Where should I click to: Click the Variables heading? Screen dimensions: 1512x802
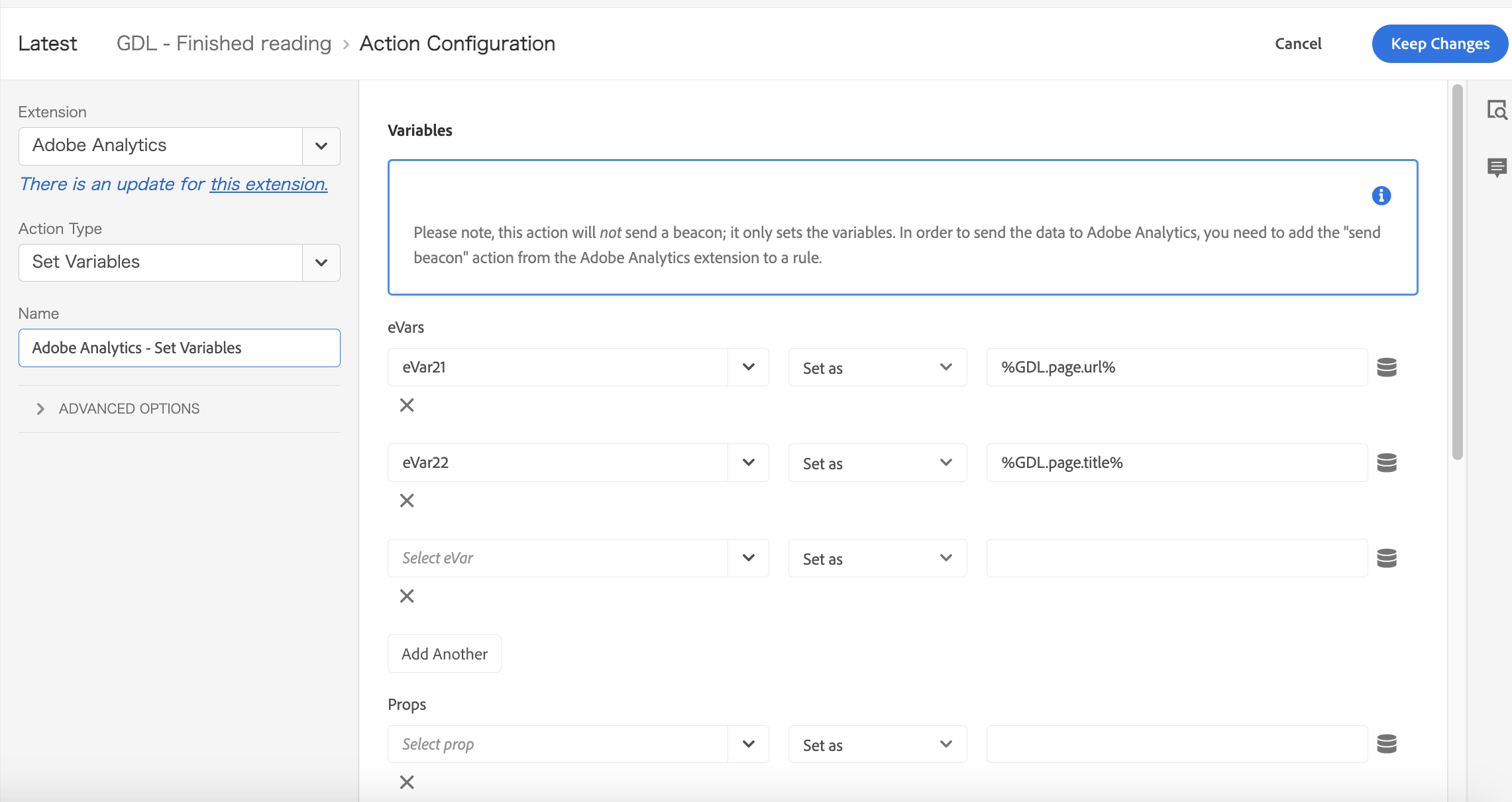(420, 131)
